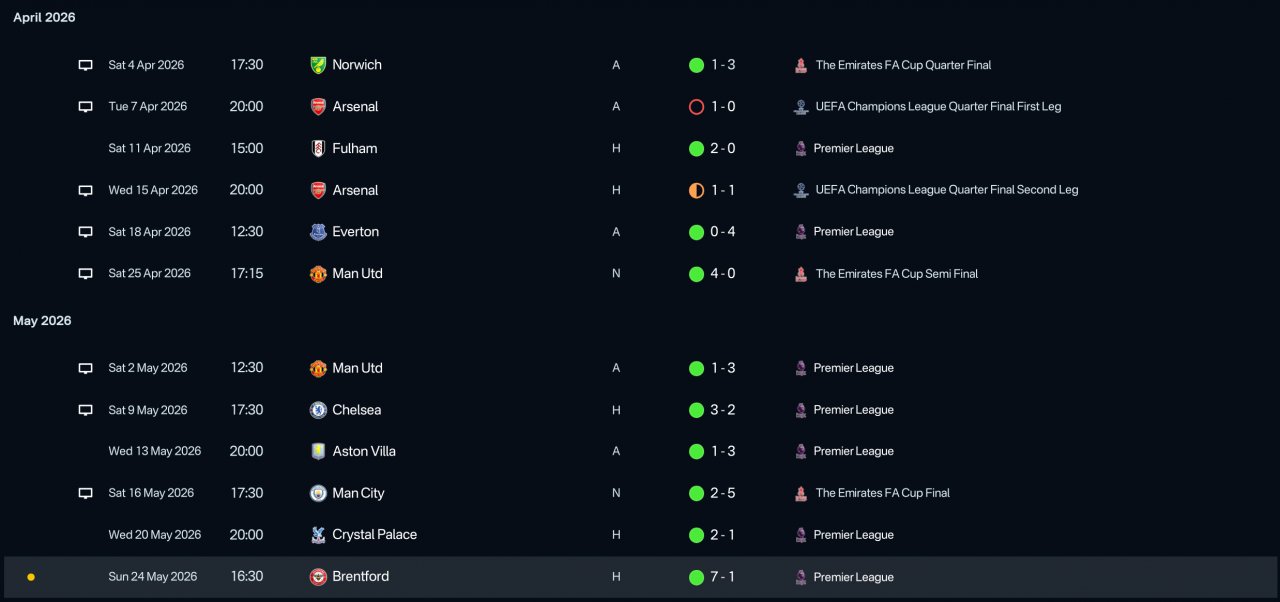Click the yellow dot on Brentford row

click(31, 577)
